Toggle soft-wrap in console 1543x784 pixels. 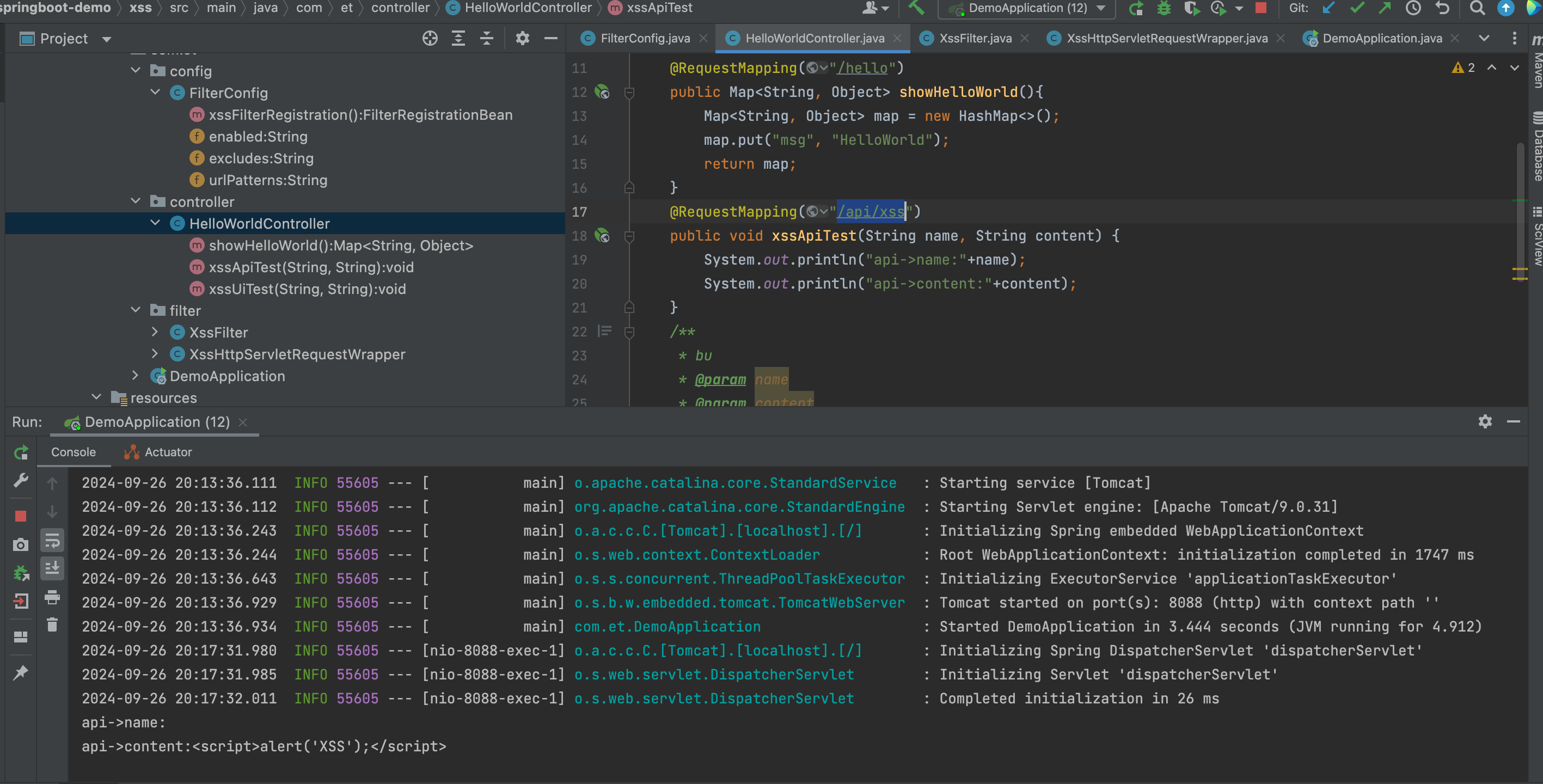(52, 541)
